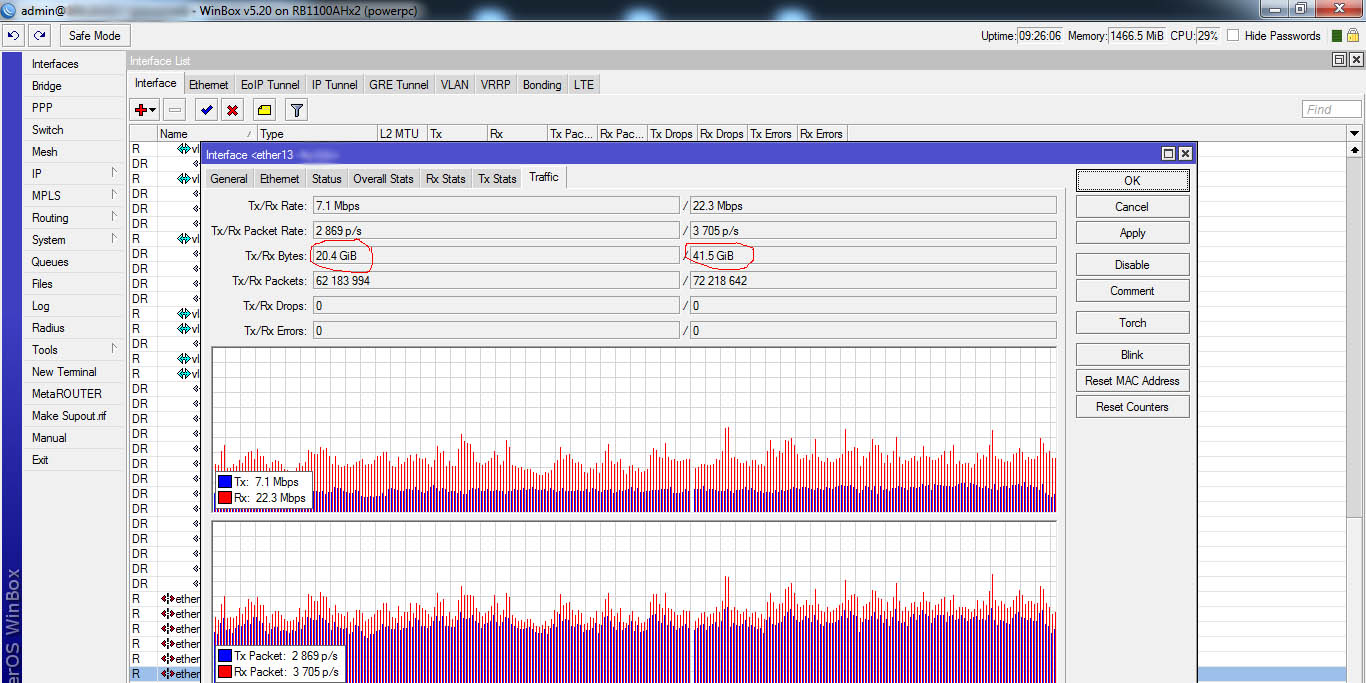Open New Terminal from the sidebar
Screen dimensions: 1366x683
click(64, 372)
